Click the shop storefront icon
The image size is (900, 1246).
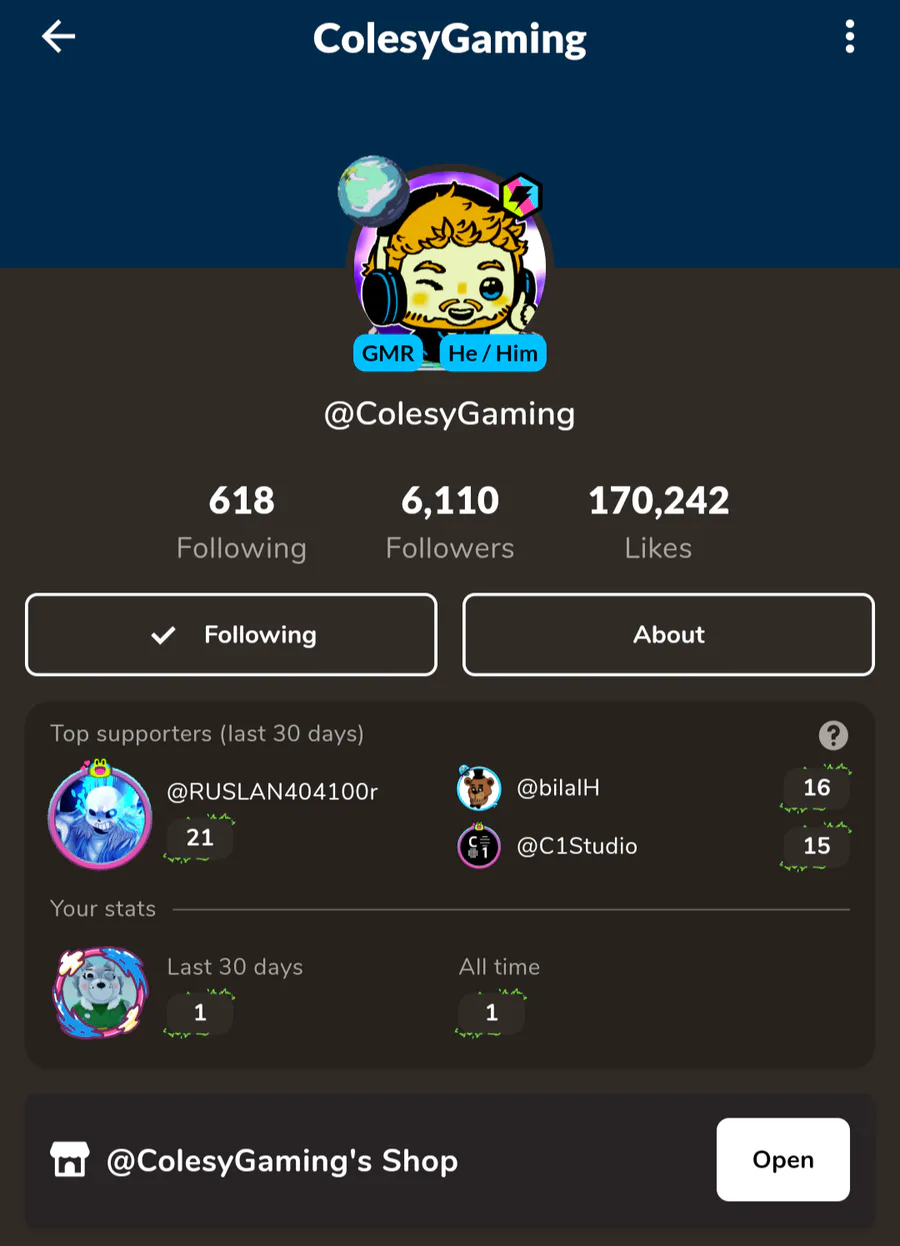click(70, 1160)
